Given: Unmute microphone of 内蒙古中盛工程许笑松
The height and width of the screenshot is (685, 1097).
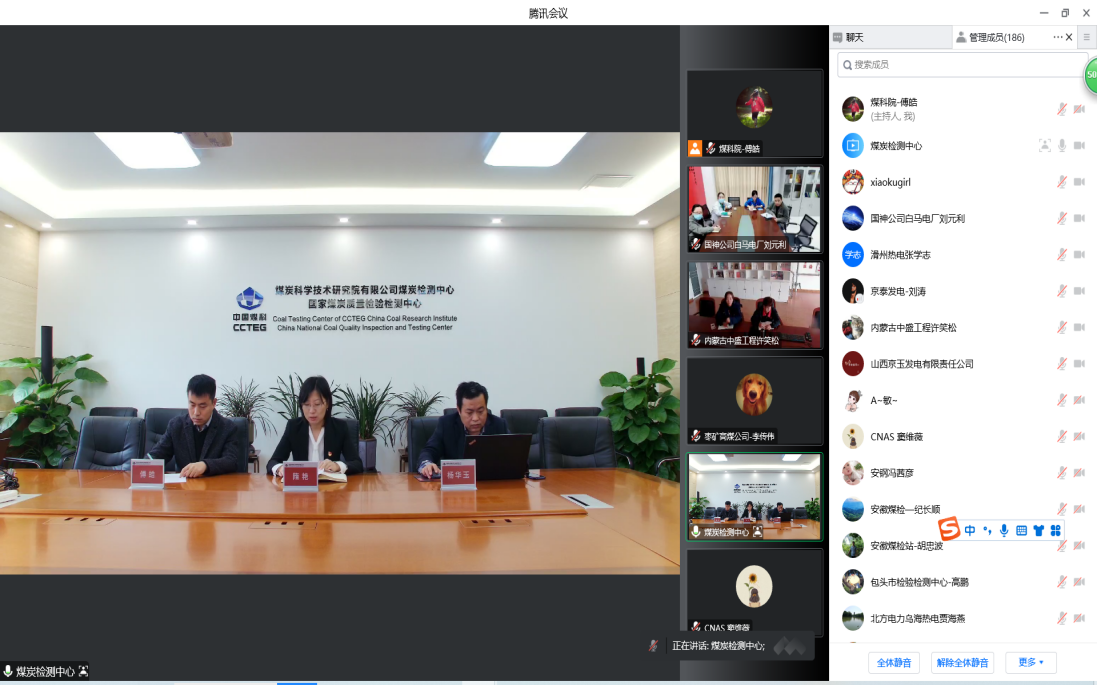Looking at the screenshot, I should [1062, 327].
